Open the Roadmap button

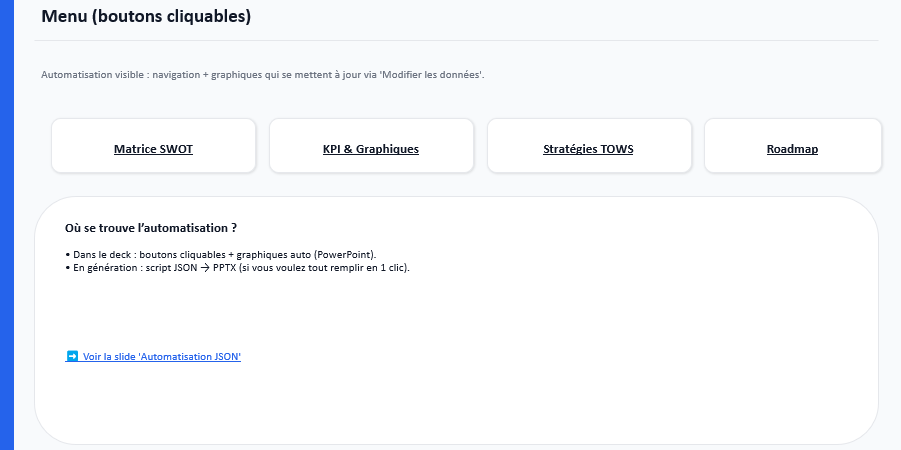[792, 149]
